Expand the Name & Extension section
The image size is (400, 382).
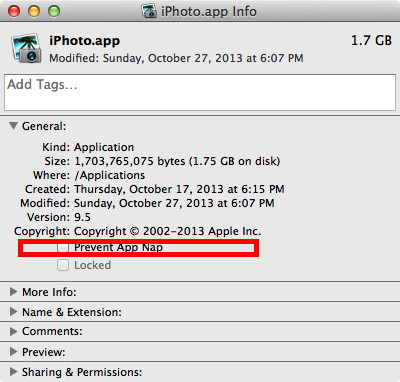point(13,312)
